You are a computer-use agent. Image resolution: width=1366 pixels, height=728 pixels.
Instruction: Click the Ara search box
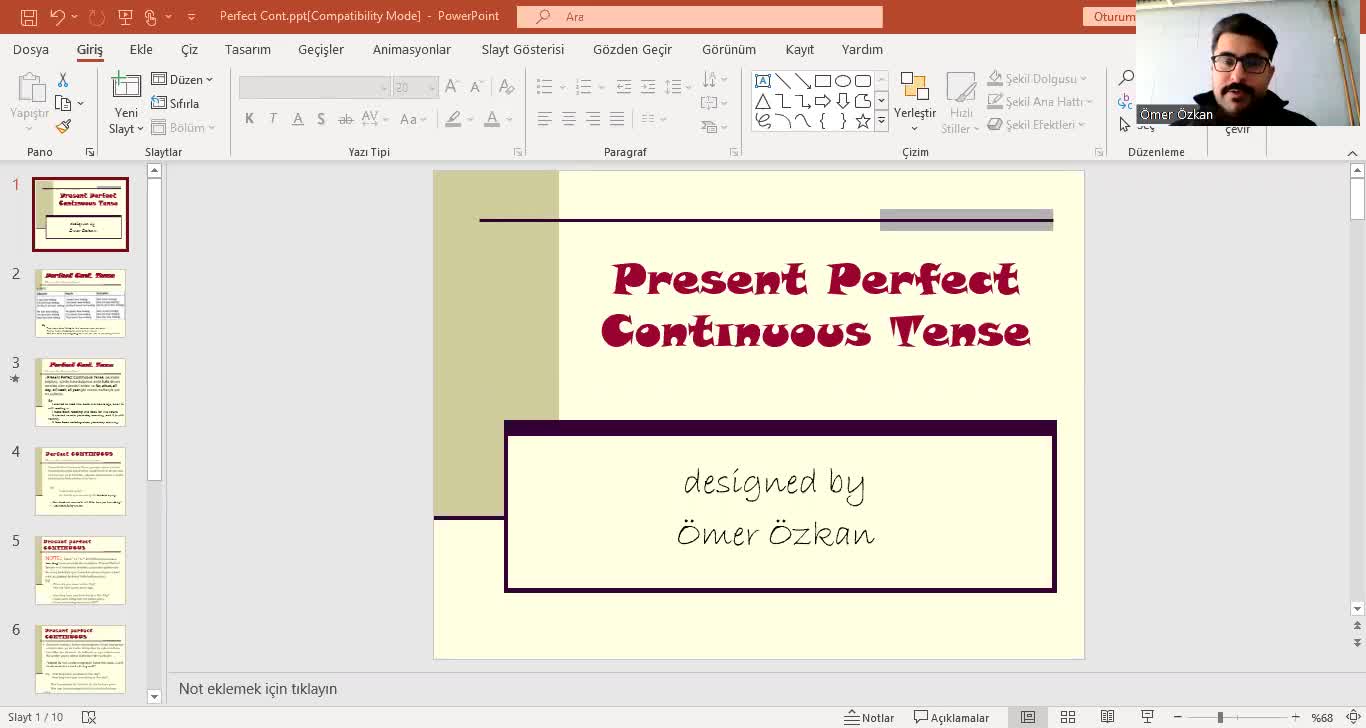pyautogui.click(x=700, y=16)
